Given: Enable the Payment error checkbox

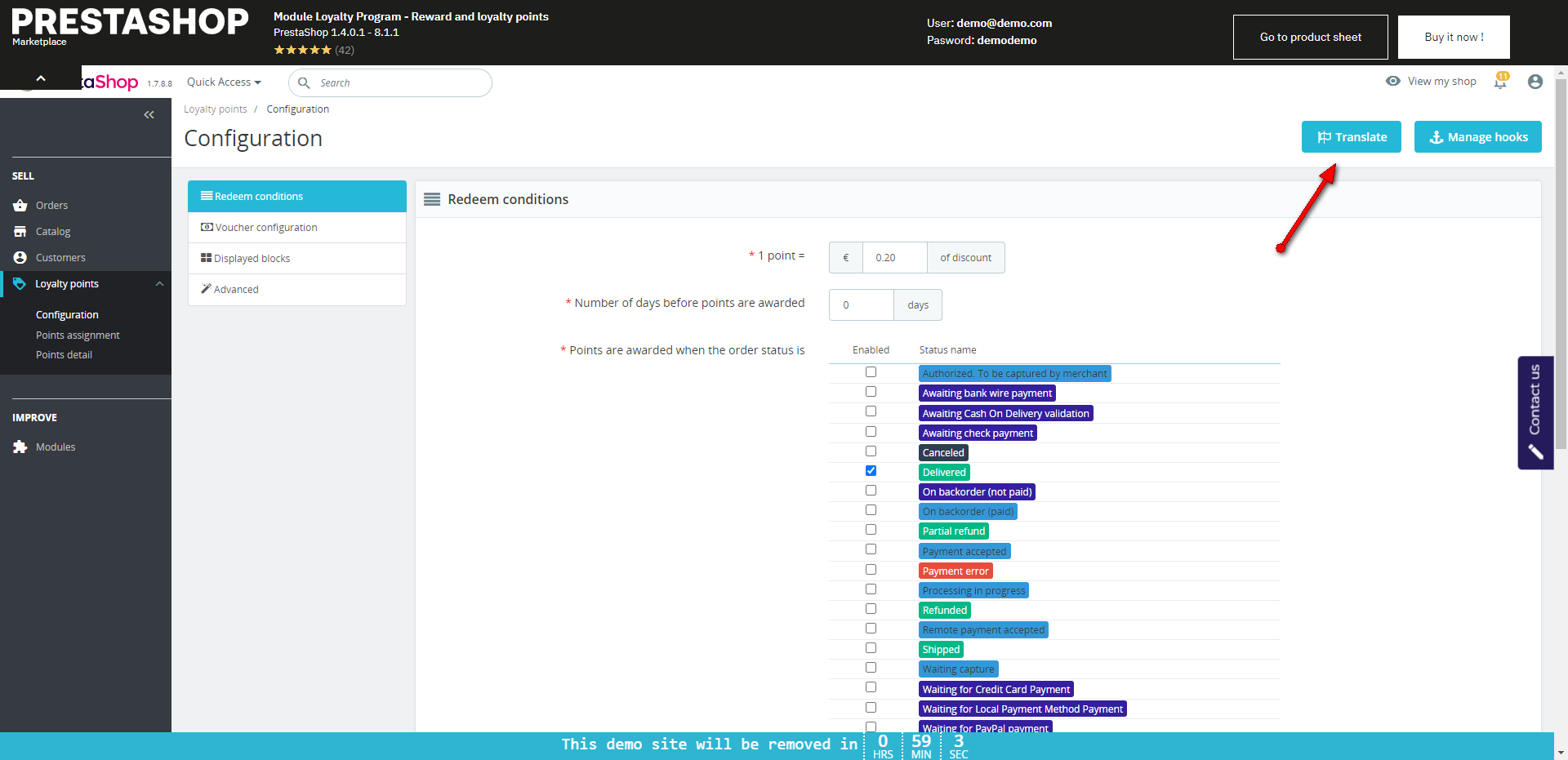Looking at the screenshot, I should [871, 570].
